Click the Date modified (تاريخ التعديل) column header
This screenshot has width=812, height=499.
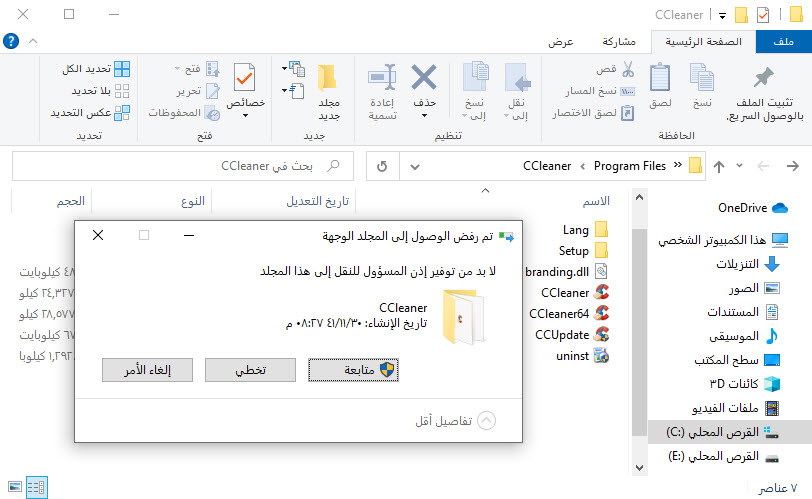tap(317, 201)
